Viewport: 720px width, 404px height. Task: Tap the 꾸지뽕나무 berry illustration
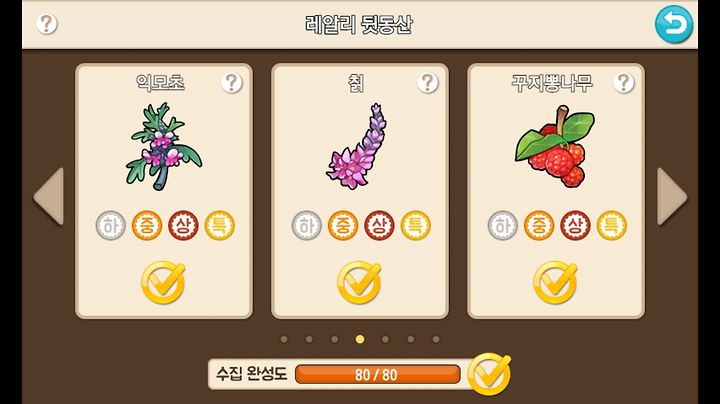coord(555,146)
